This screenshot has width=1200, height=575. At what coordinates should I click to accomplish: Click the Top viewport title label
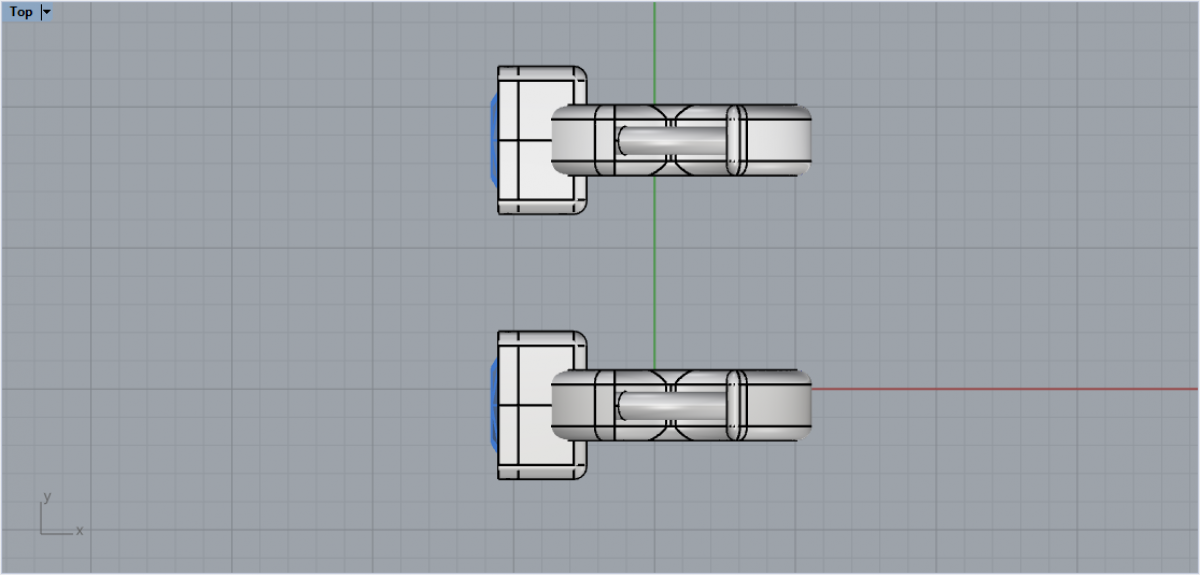(21, 12)
